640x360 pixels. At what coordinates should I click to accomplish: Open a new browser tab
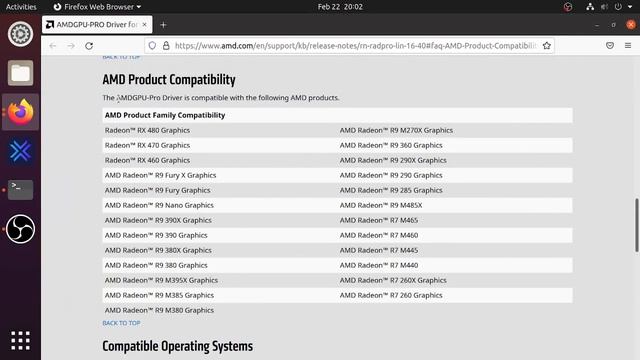point(163,25)
